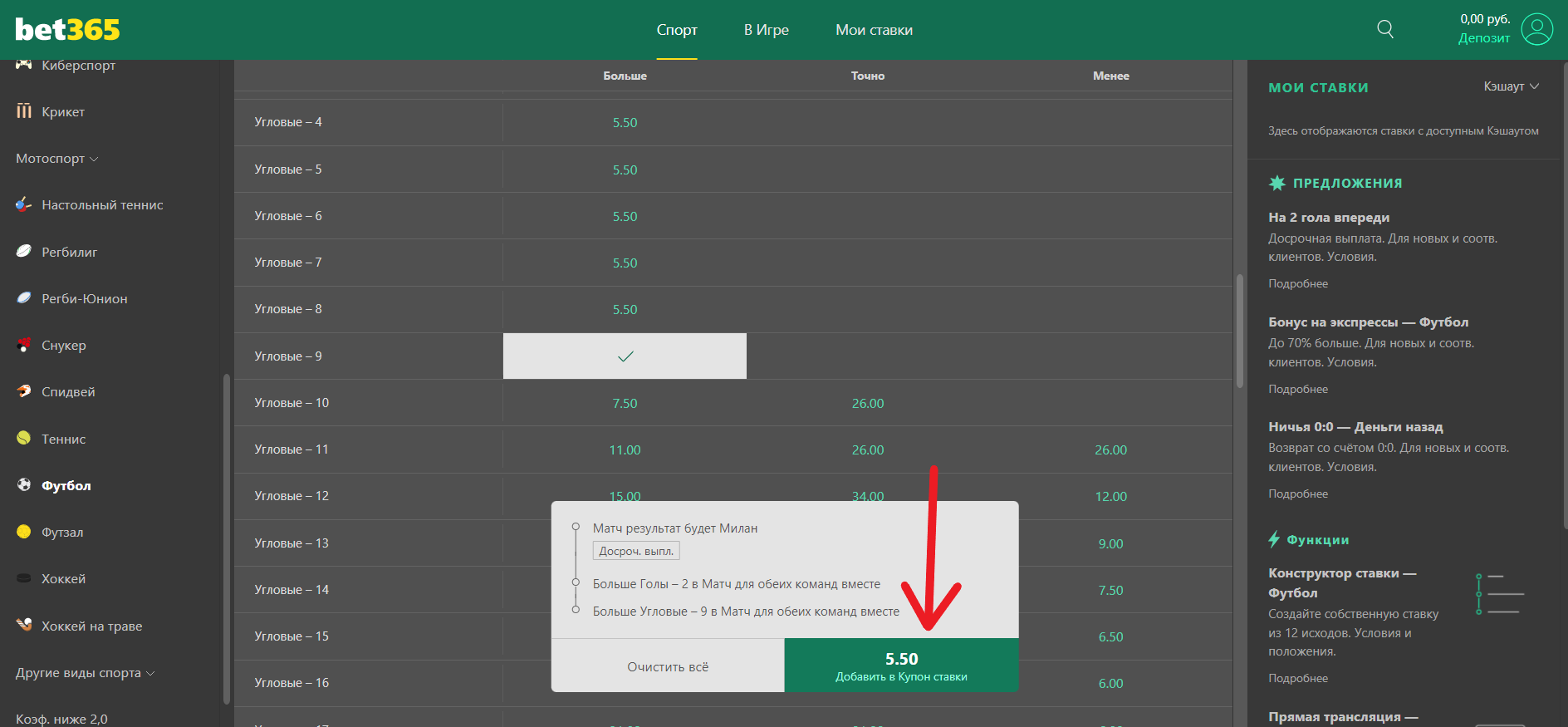Screen dimensions: 1568x727
Task: Click the Bet Builder diagram icon
Action: tap(1500, 593)
